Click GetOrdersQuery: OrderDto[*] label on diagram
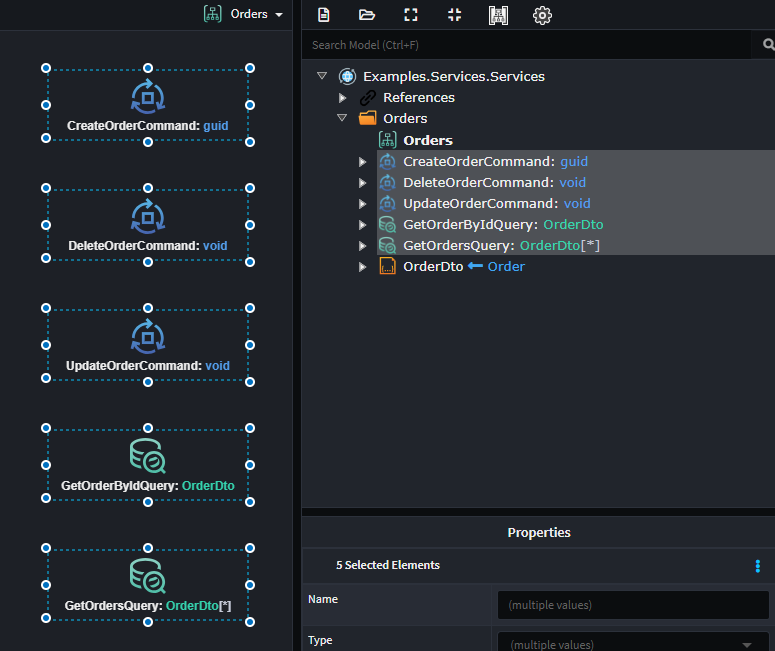This screenshot has height=651, width=775. pos(147,606)
